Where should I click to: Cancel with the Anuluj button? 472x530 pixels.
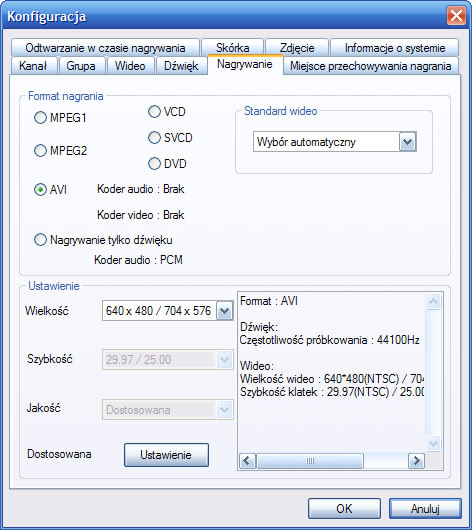pos(425,508)
